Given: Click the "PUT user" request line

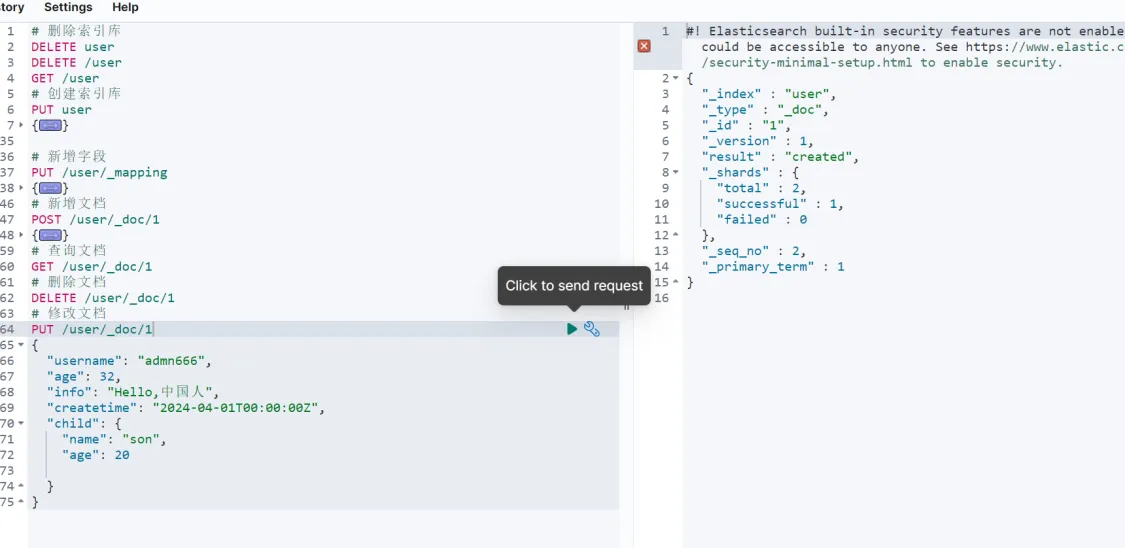Looking at the screenshot, I should point(61,110).
